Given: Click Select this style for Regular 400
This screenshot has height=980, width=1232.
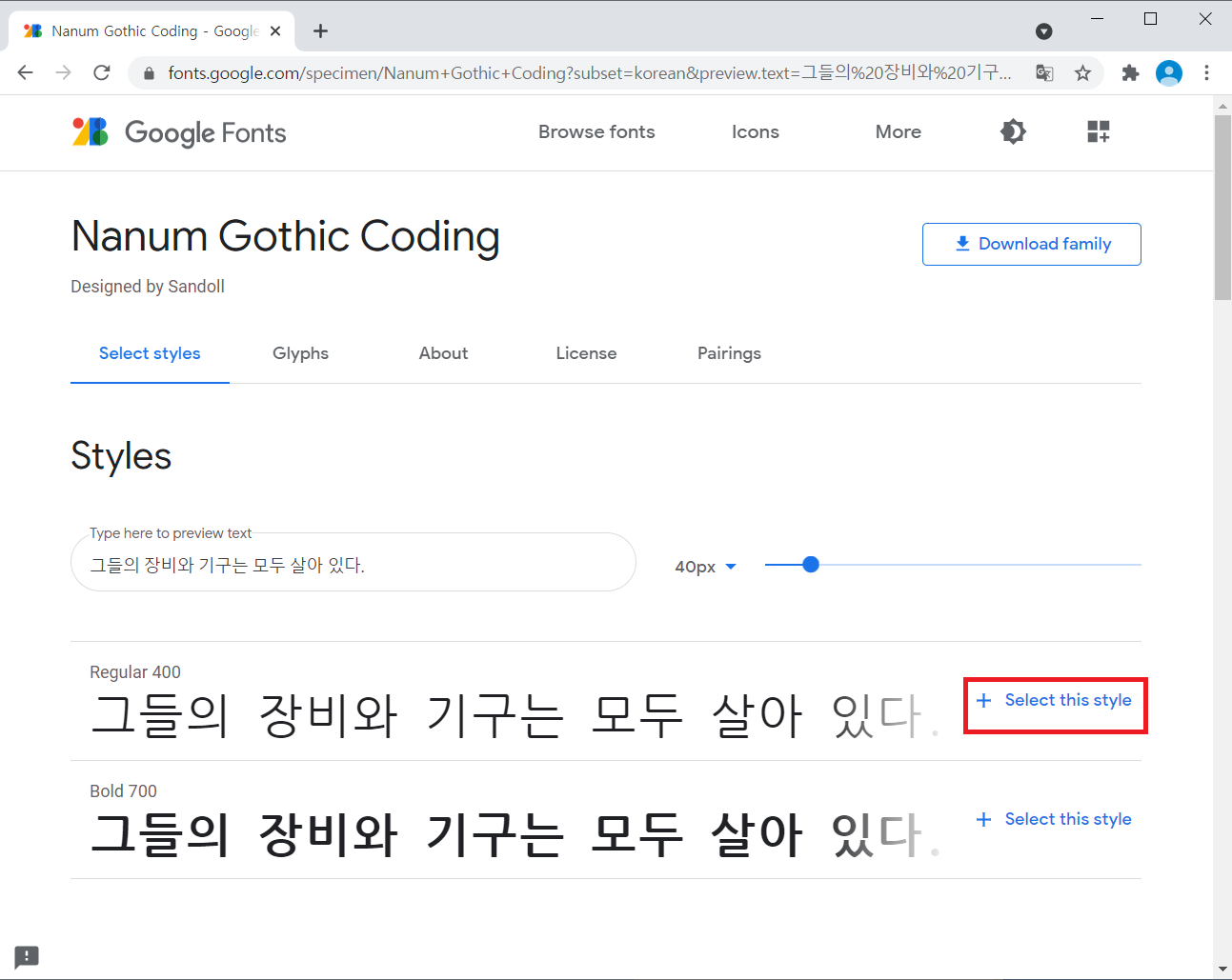Looking at the screenshot, I should (x=1055, y=701).
